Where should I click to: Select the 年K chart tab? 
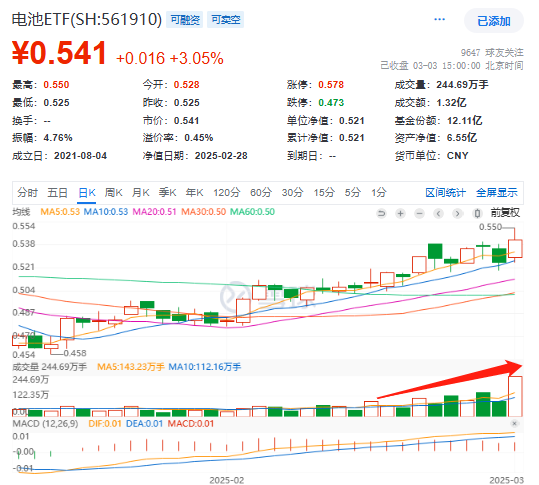click(x=195, y=192)
